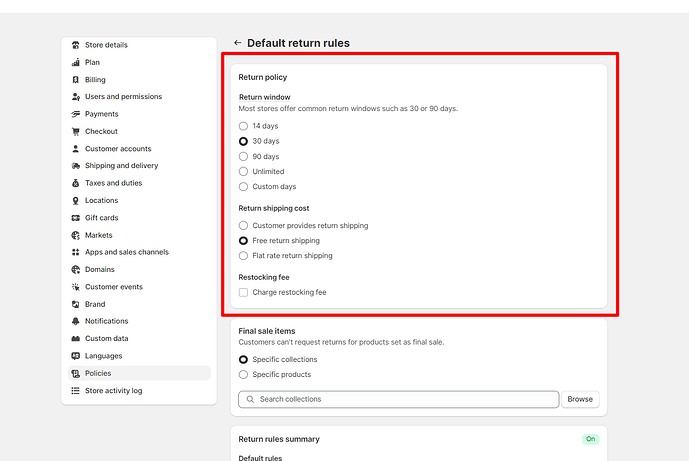
Task: Choose Custom days return window
Action: click(243, 187)
